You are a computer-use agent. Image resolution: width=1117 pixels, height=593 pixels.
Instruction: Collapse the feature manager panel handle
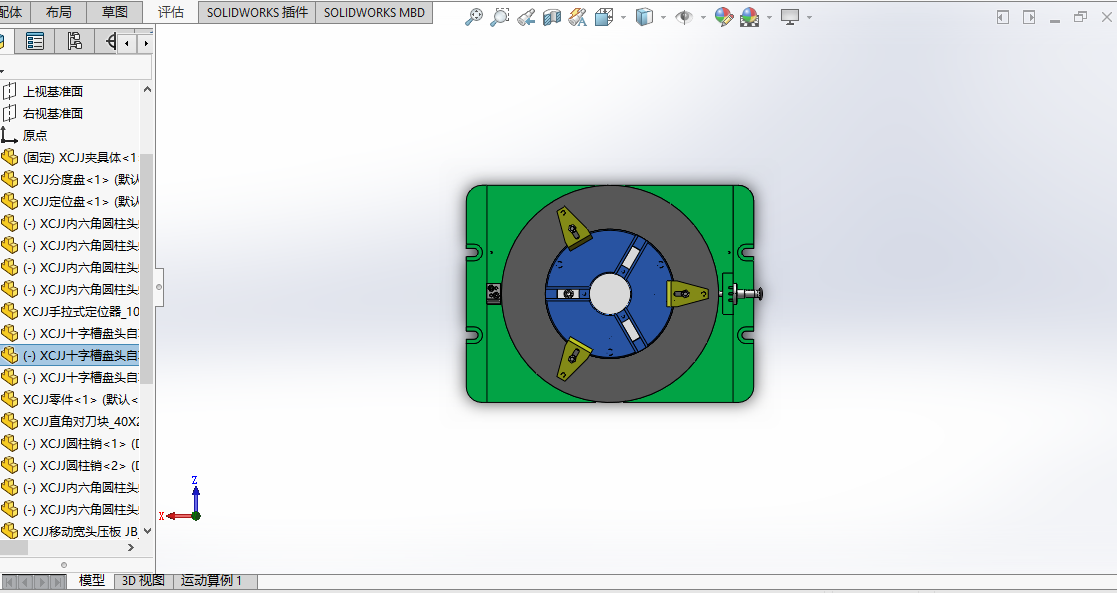point(159,287)
